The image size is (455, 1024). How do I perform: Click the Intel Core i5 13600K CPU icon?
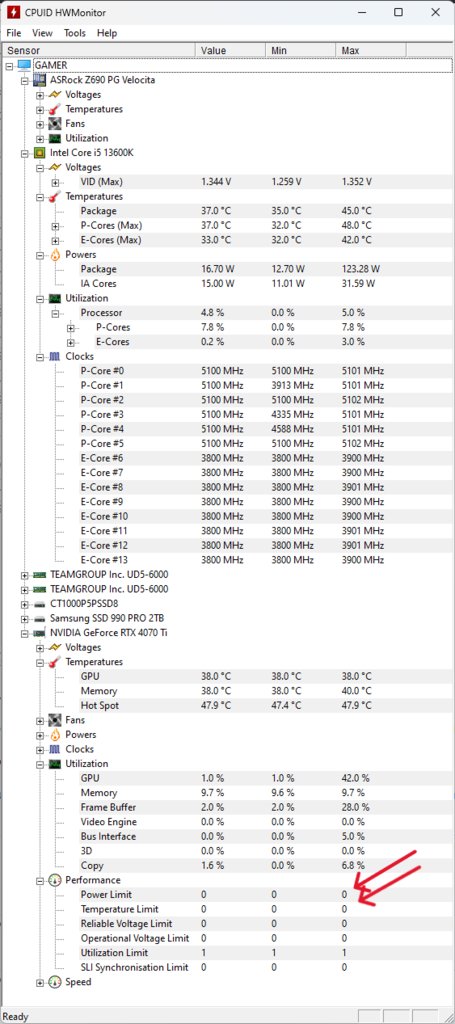[x=40, y=153]
